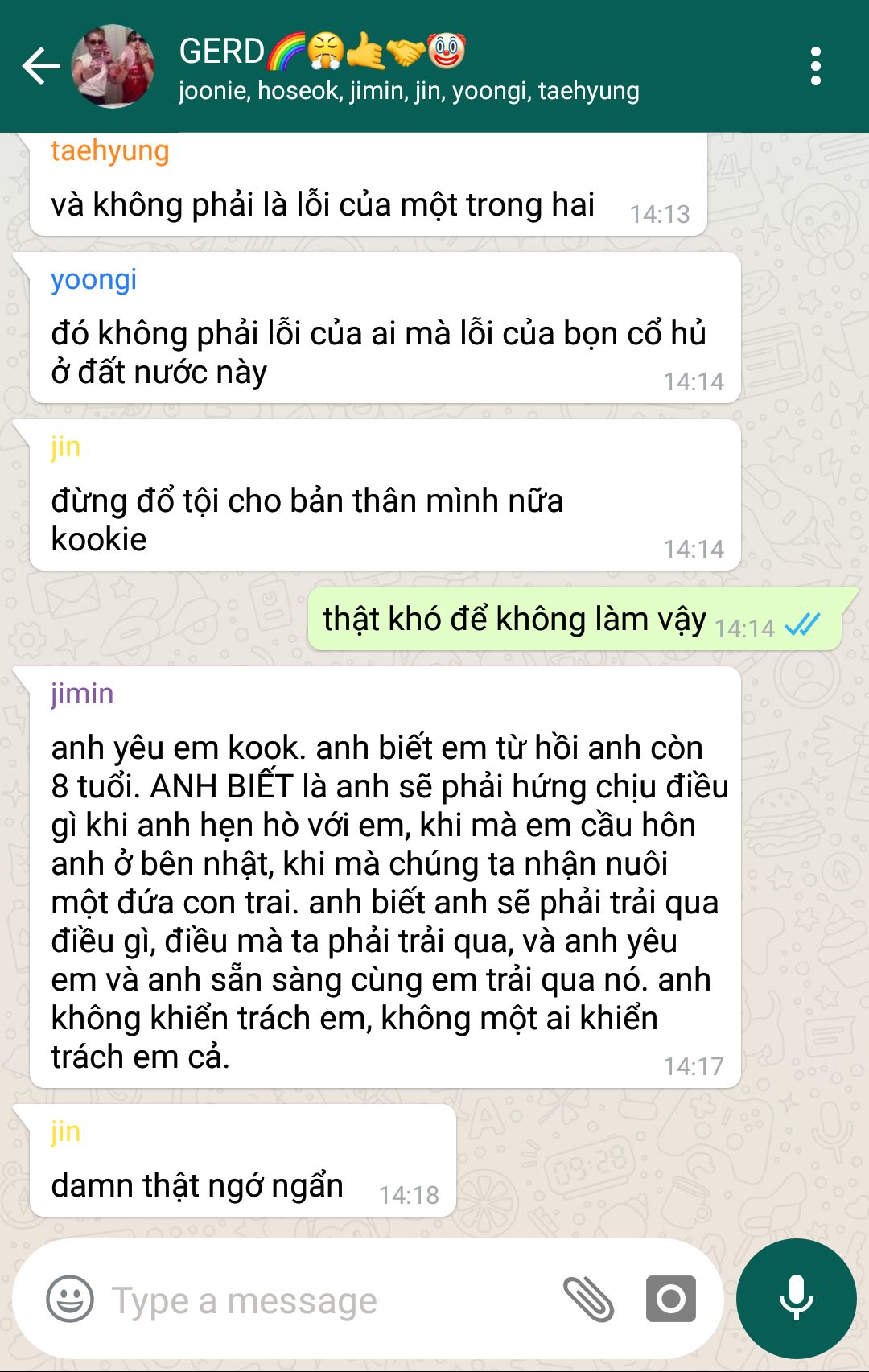This screenshot has width=869, height=1372.
Task: Select jimin's long message bubble
Action: point(385,877)
